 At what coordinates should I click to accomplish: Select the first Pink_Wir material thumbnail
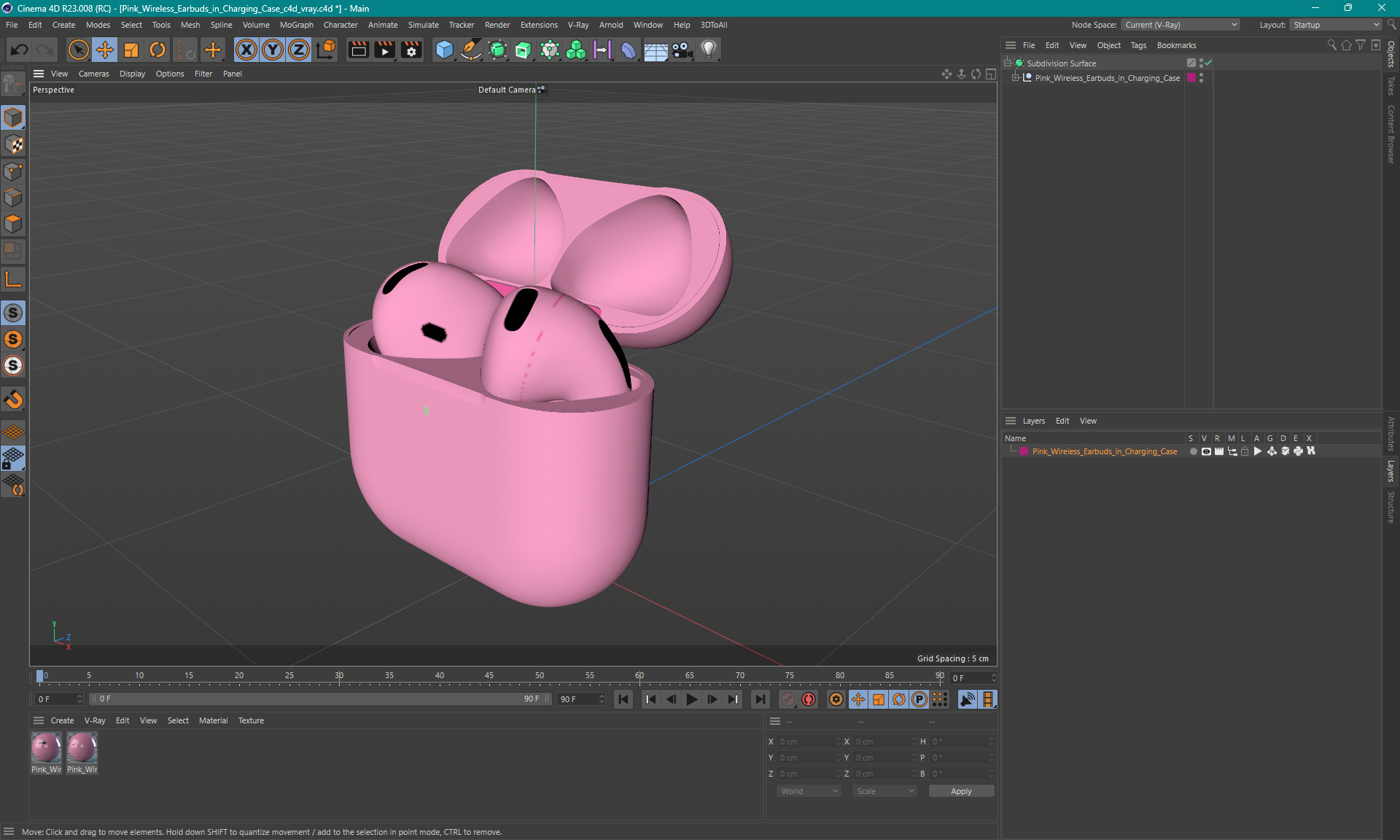[x=46, y=748]
